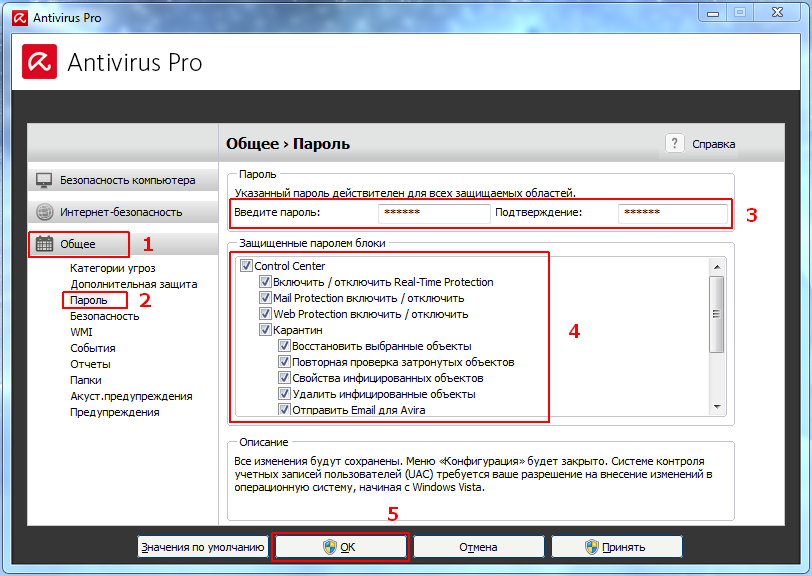Minimize the Antivirus Pro window
The width and height of the screenshot is (812, 576).
(x=713, y=13)
